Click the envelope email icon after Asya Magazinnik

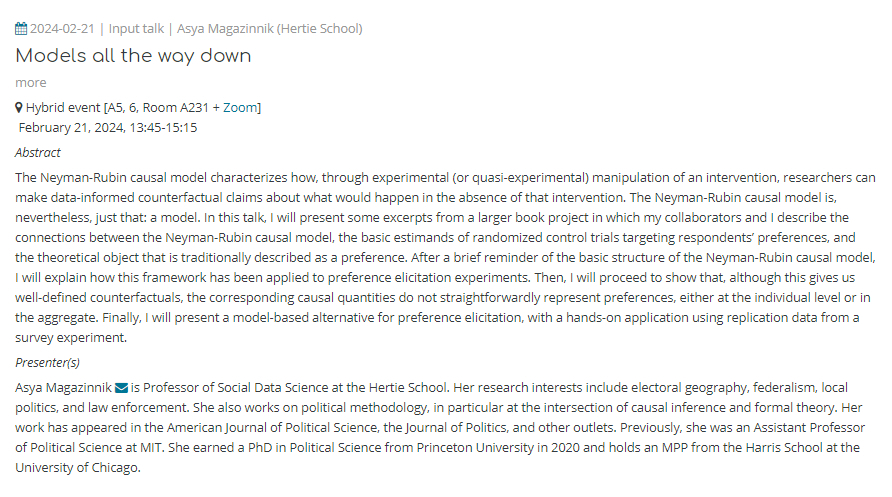pos(122,387)
